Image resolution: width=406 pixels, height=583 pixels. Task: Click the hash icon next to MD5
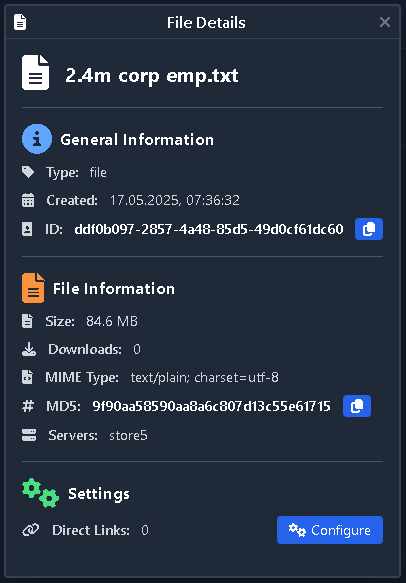click(28, 406)
